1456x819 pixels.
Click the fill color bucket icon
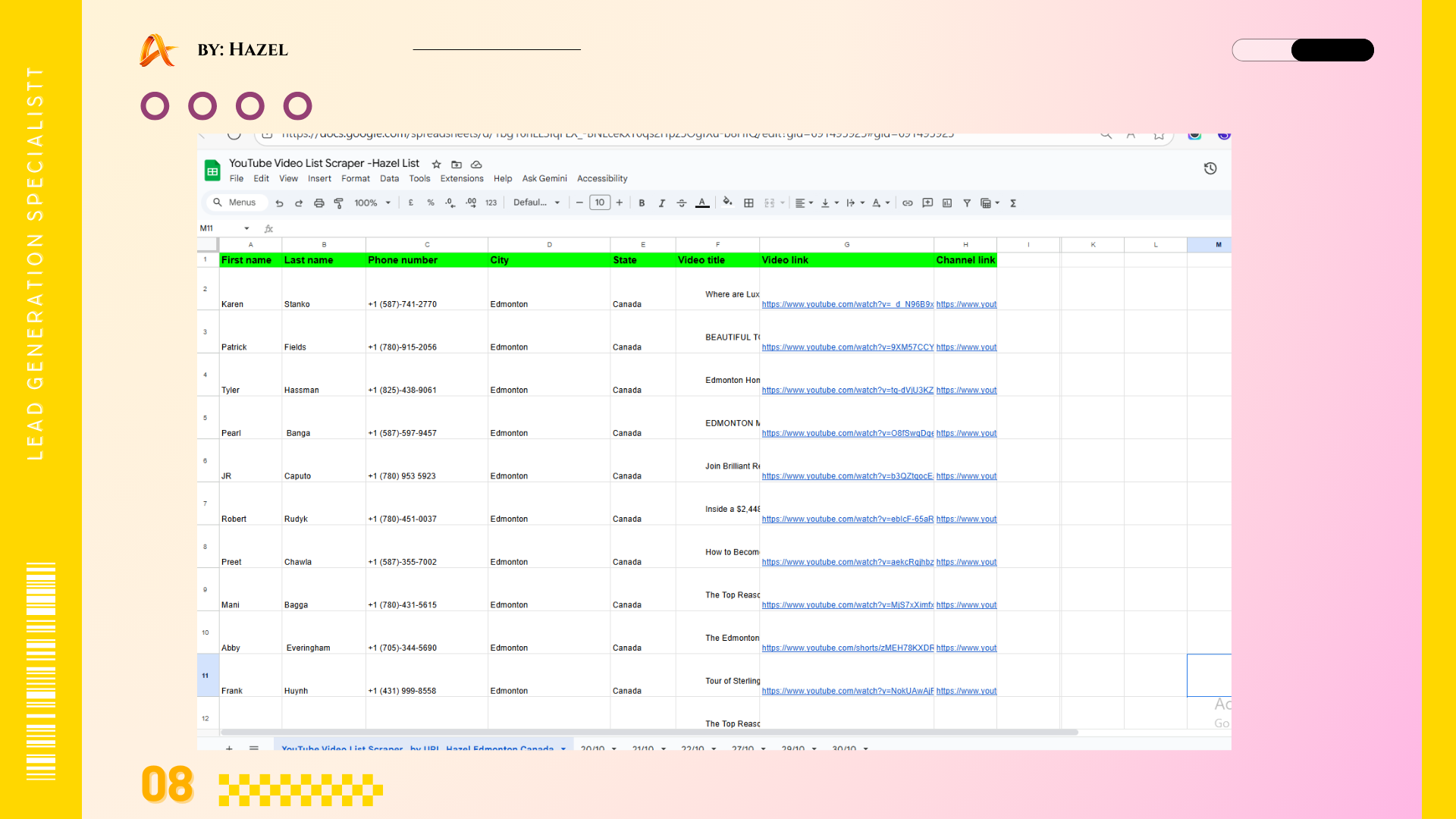(727, 202)
